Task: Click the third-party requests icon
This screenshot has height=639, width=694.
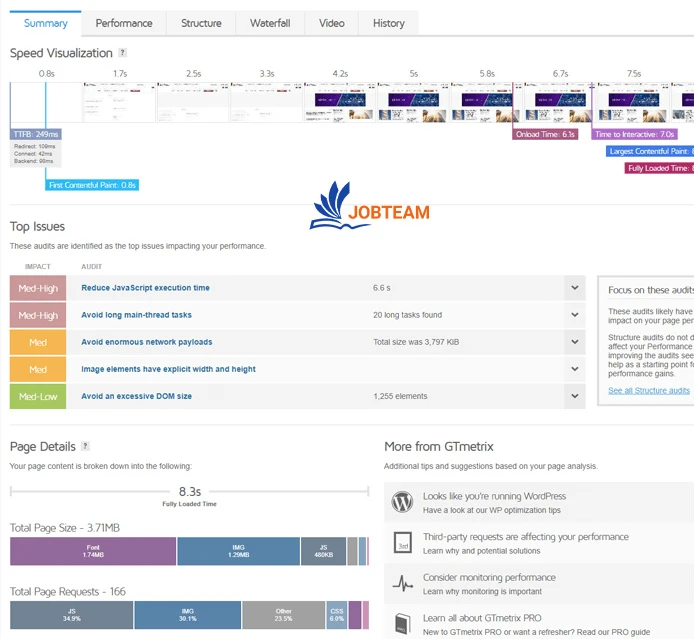Action: click(x=402, y=543)
